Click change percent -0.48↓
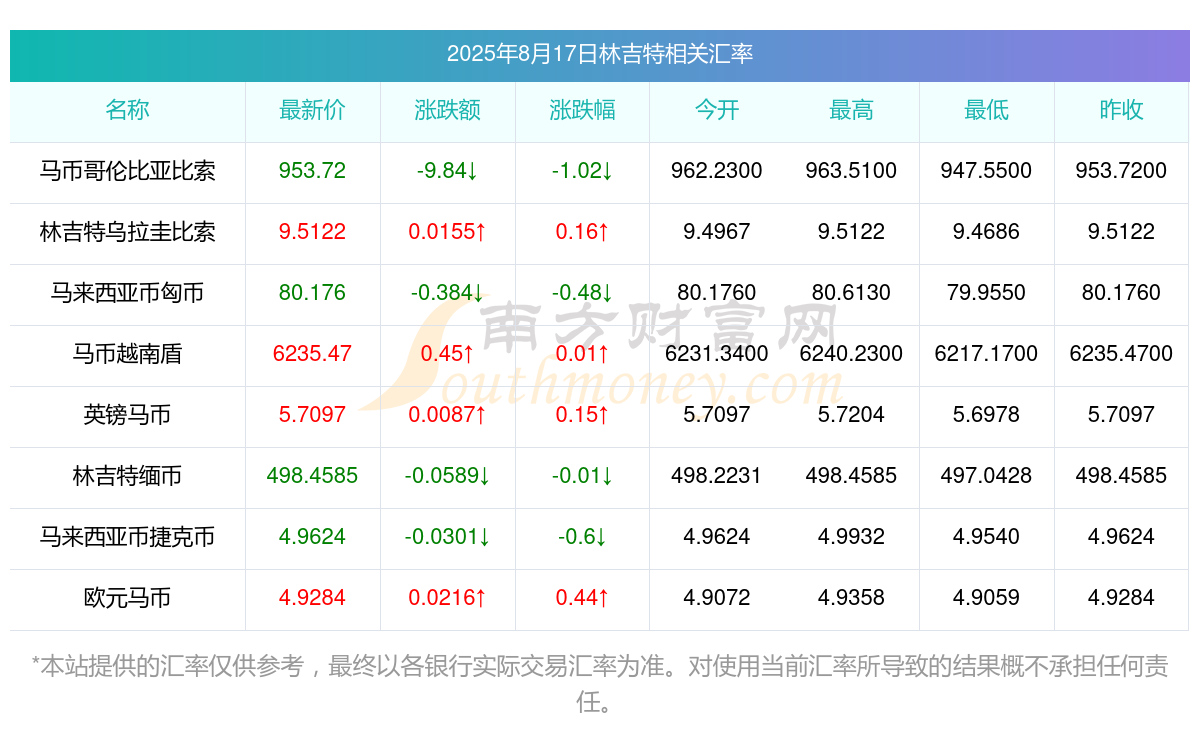1200x733 pixels. 582,293
